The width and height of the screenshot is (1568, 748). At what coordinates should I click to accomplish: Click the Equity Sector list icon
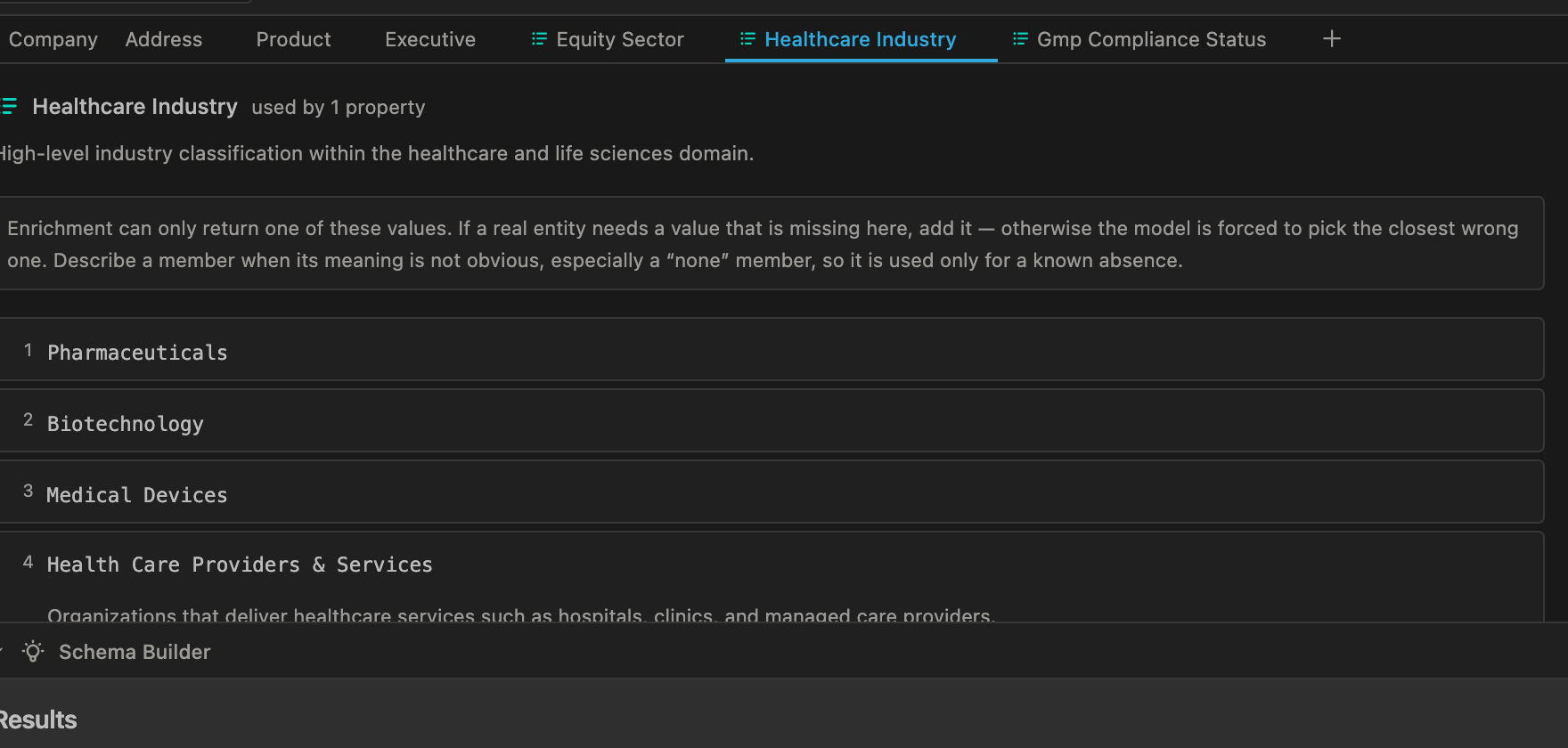(x=539, y=38)
